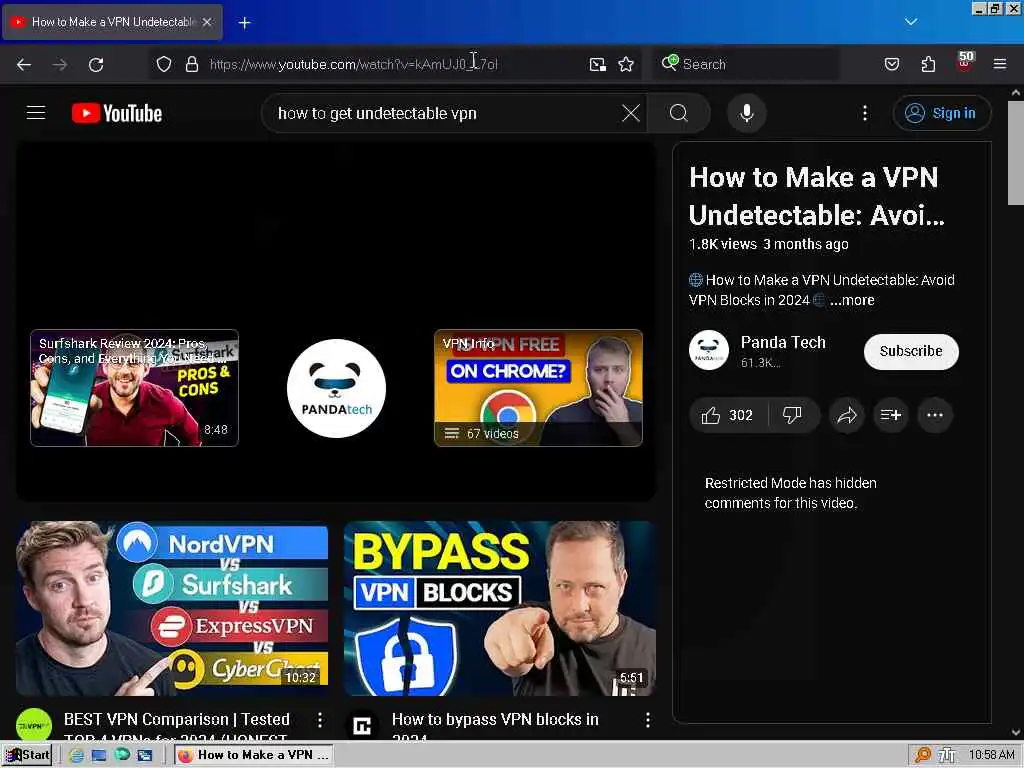The height and width of the screenshot is (768, 1024).
Task: Clear the YouTube search query
Action: click(630, 113)
